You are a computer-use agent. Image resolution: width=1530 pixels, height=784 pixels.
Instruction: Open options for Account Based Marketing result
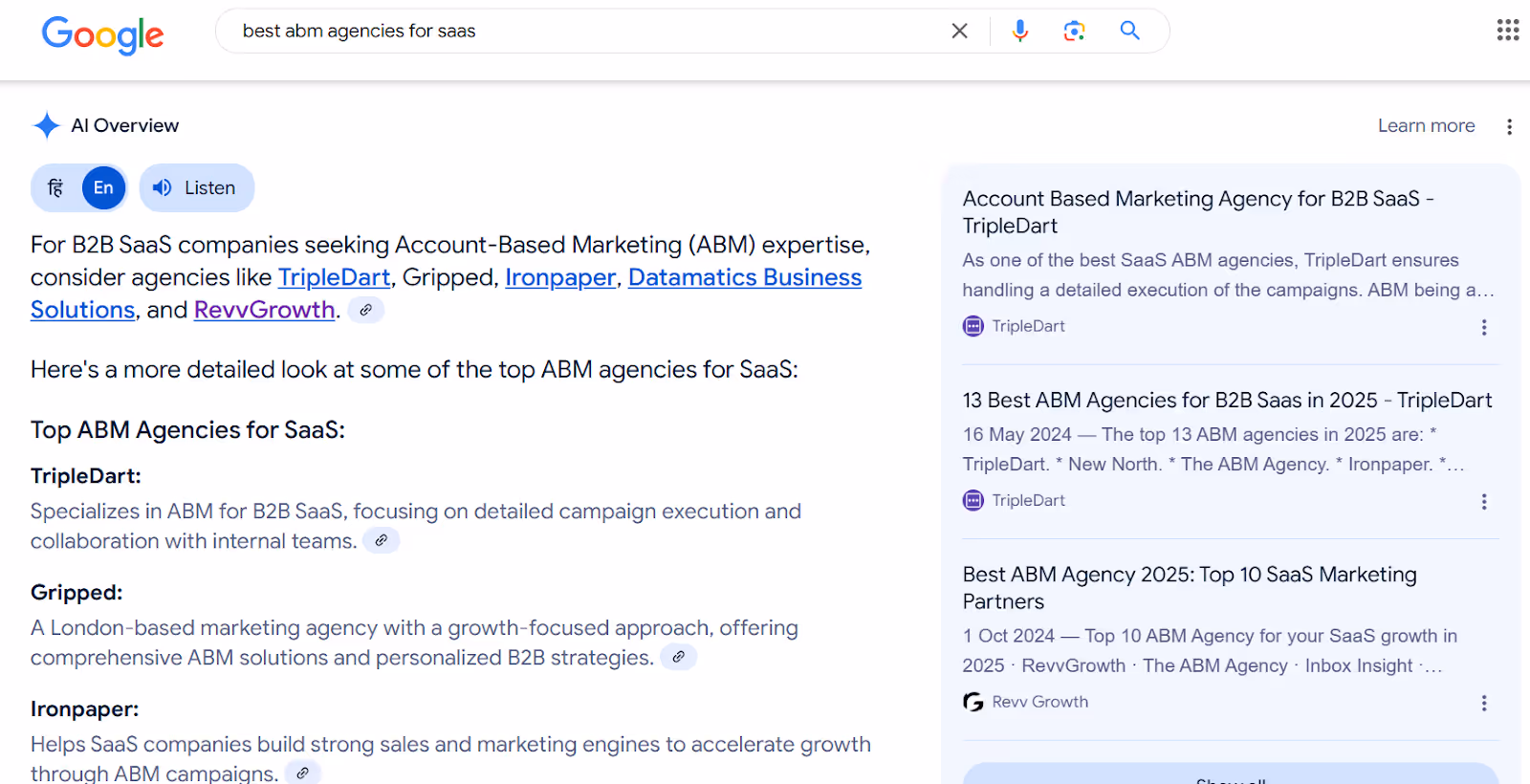[1484, 327]
